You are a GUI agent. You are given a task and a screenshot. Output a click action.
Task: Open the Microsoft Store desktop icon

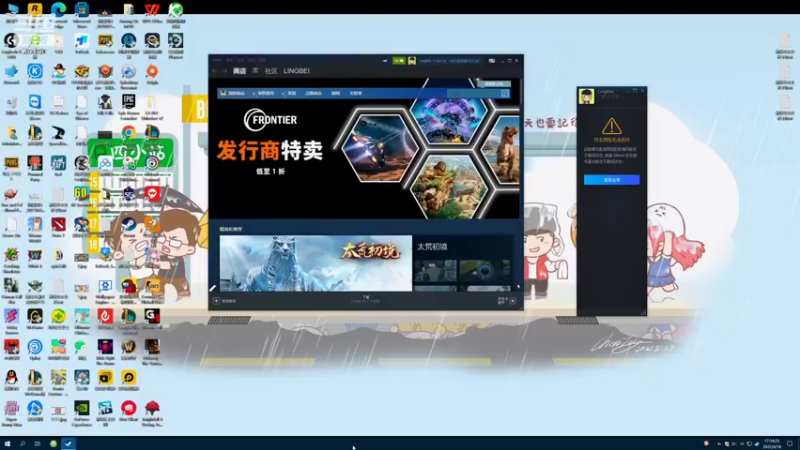[82, 9]
